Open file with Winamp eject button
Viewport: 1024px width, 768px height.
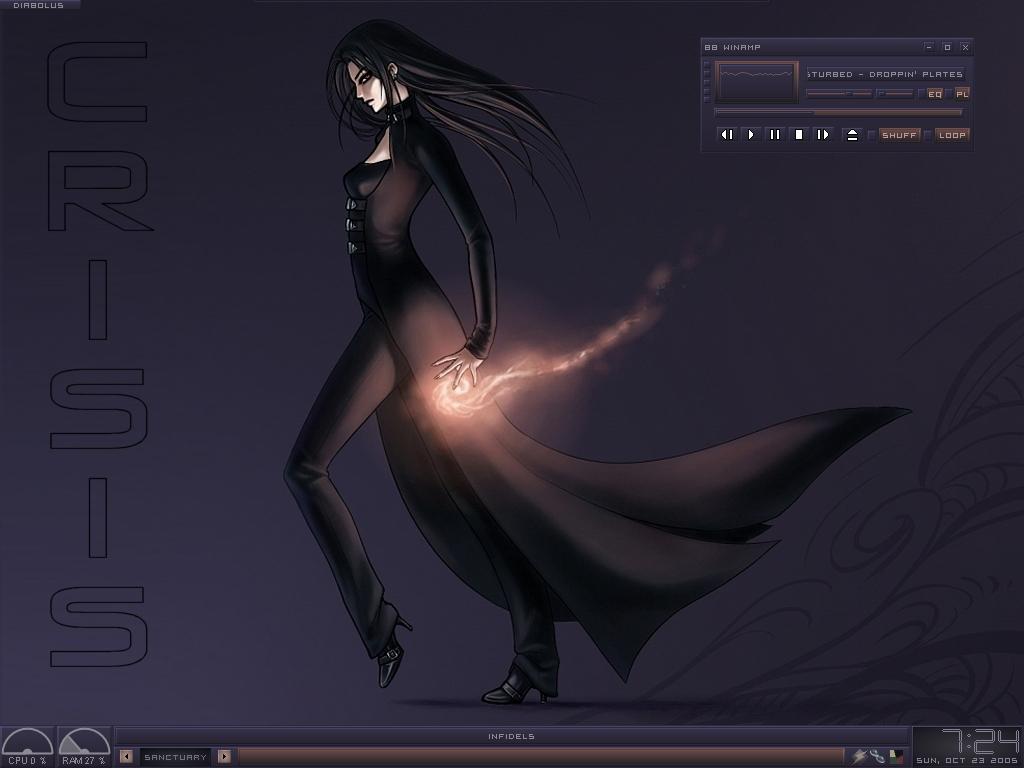852,135
